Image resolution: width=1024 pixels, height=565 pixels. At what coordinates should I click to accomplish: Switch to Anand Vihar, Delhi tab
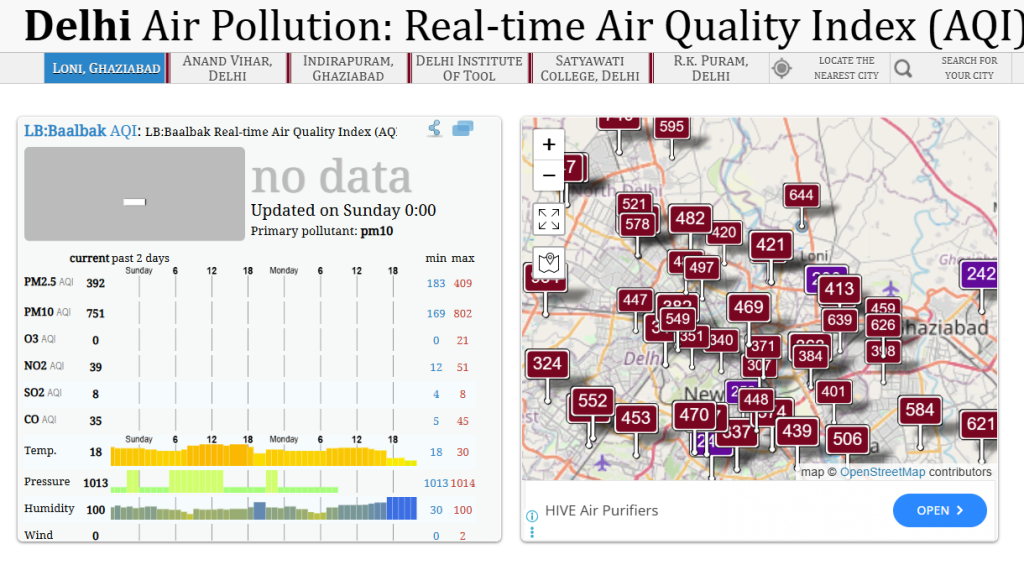(227, 68)
